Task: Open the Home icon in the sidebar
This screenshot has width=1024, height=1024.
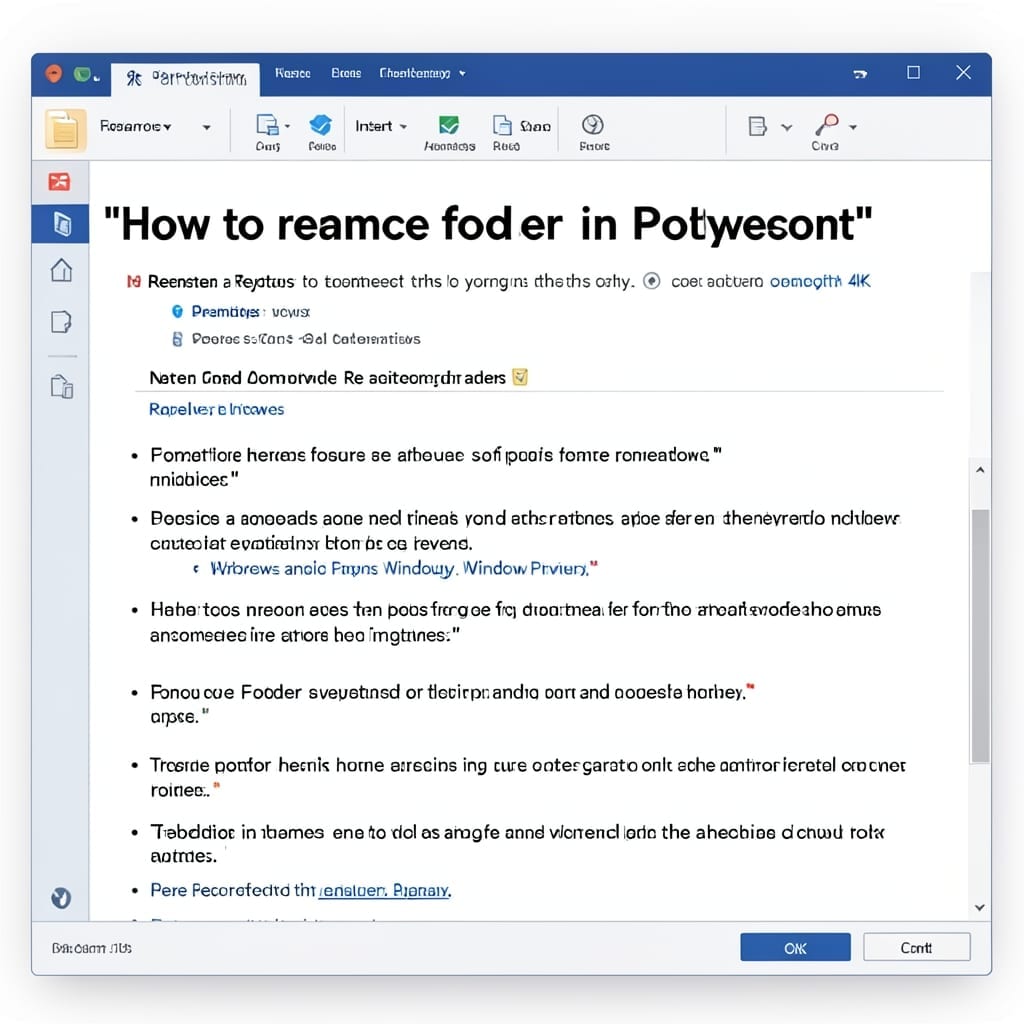Action: click(x=61, y=270)
